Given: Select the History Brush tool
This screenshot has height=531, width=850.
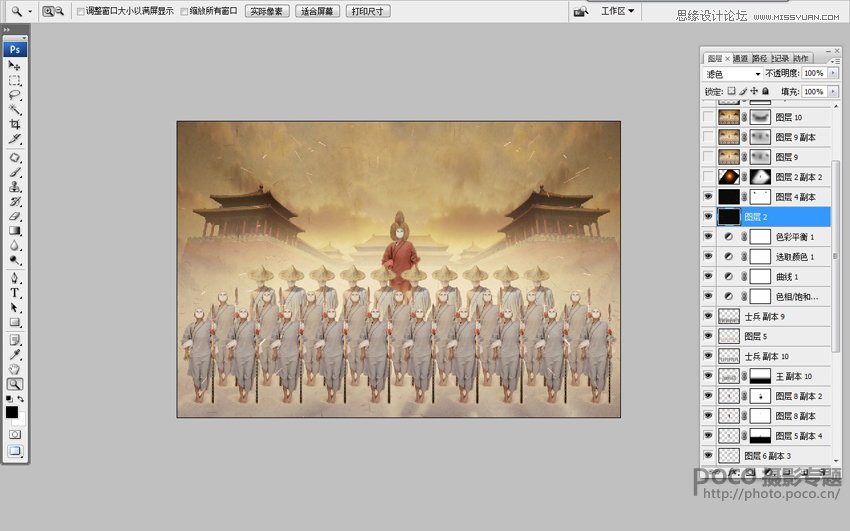Looking at the screenshot, I should click(15, 202).
